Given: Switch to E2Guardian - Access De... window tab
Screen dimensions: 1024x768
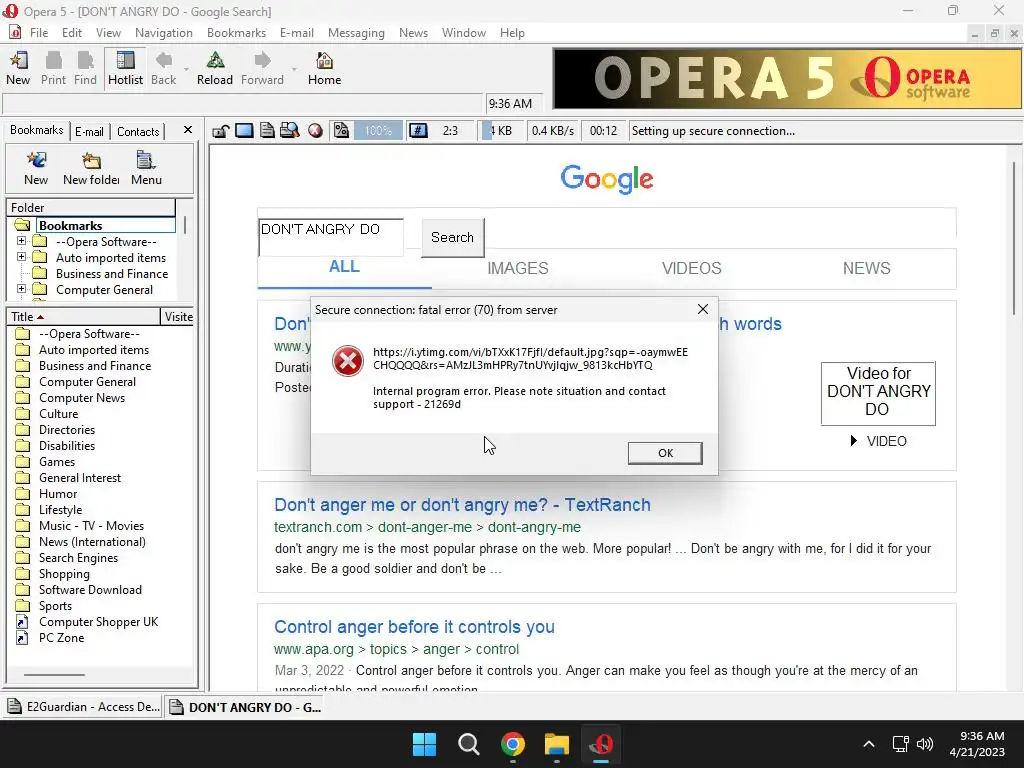Looking at the screenshot, I should point(84,707).
